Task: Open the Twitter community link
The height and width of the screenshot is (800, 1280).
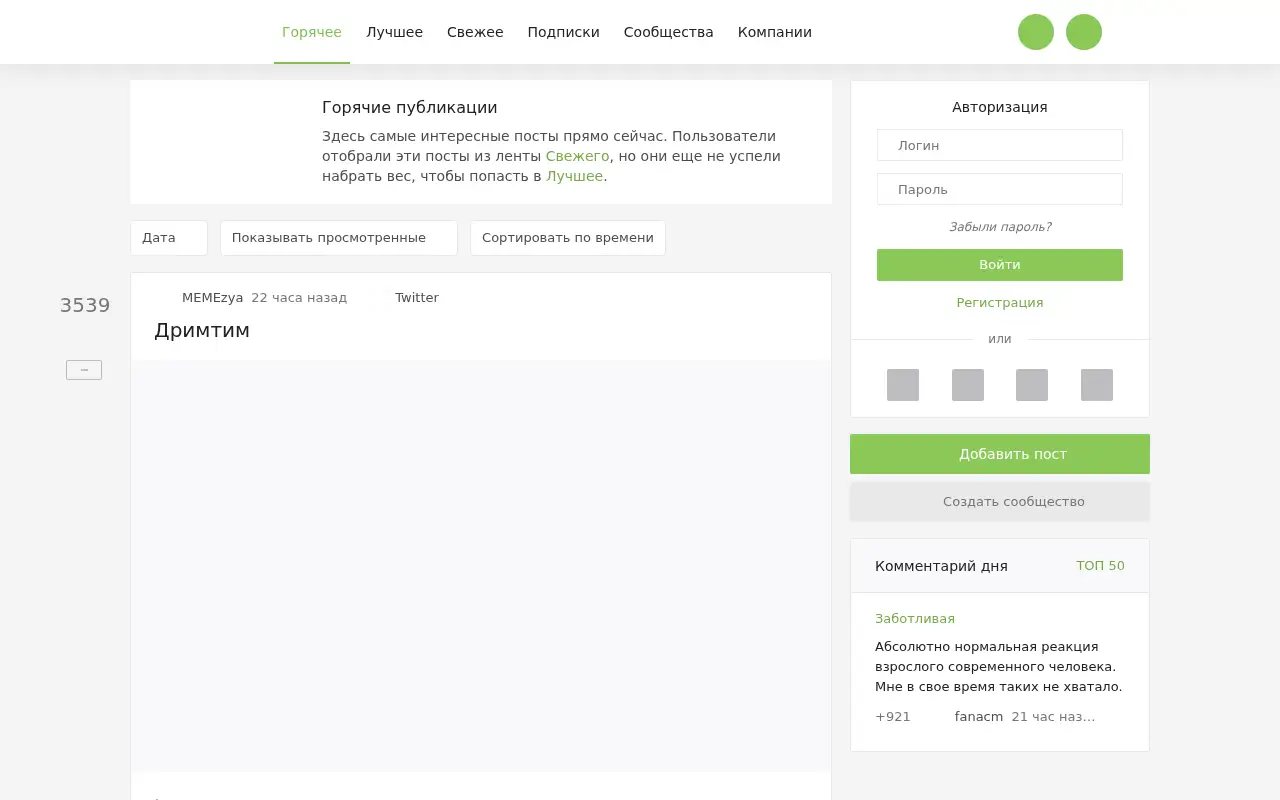Action: [x=417, y=298]
